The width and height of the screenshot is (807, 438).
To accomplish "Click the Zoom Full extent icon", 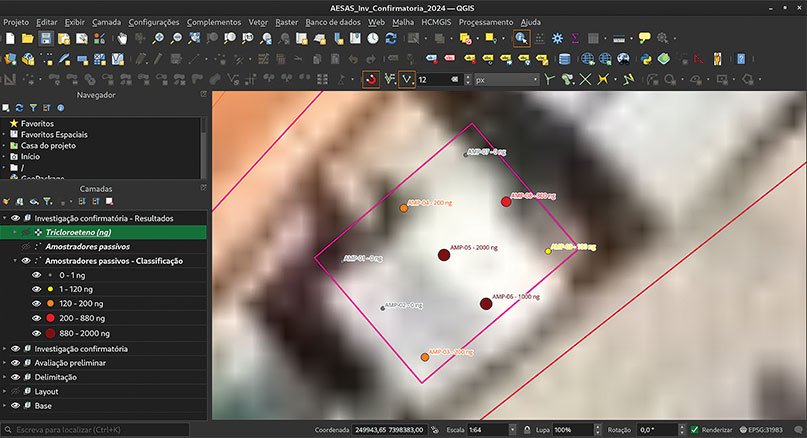I will click(194, 38).
